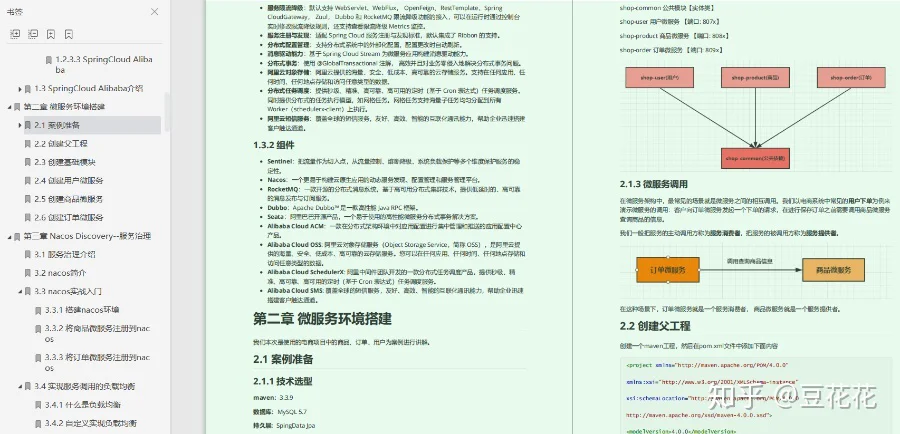This screenshot has height=434, width=900.
Task: Click the 商品微服务 box in the call diagram
Action: (833, 270)
